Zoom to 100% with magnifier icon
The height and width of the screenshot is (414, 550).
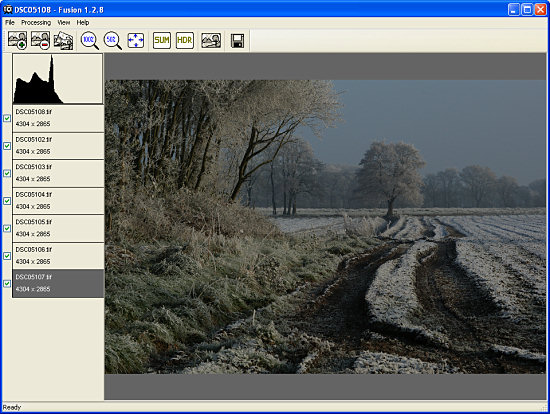pos(90,40)
